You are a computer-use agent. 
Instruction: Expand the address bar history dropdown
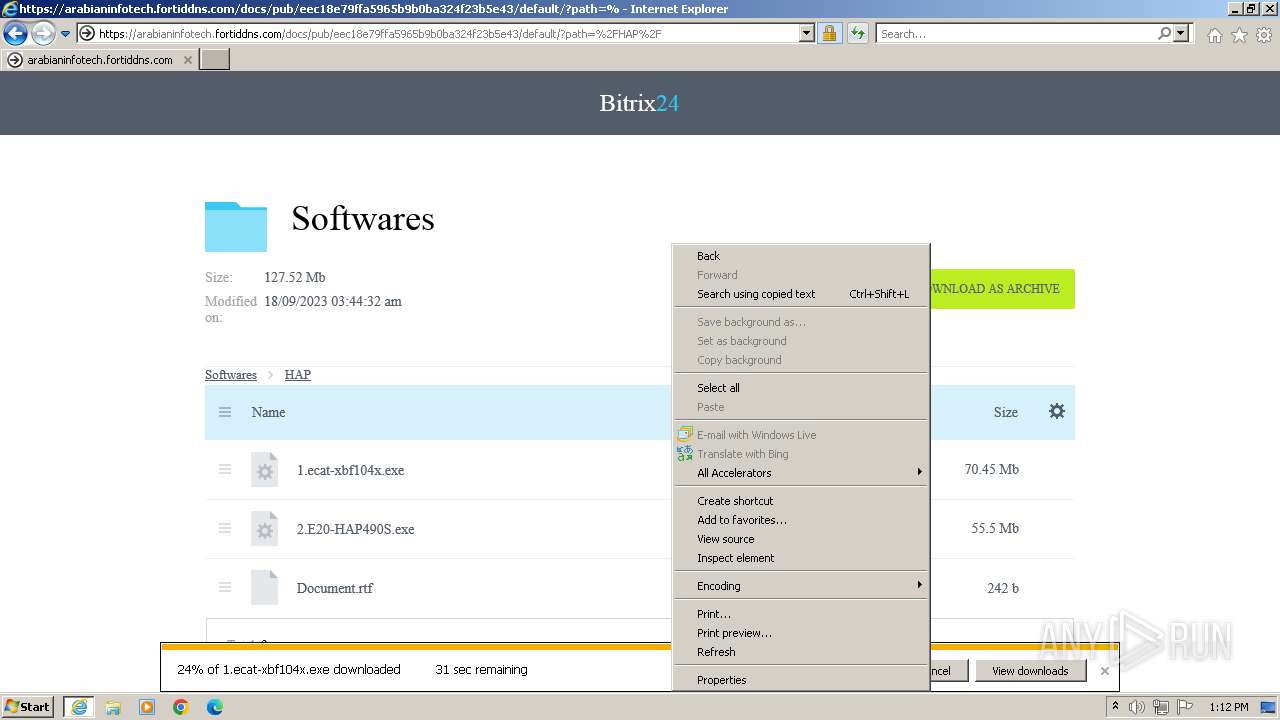[x=807, y=33]
